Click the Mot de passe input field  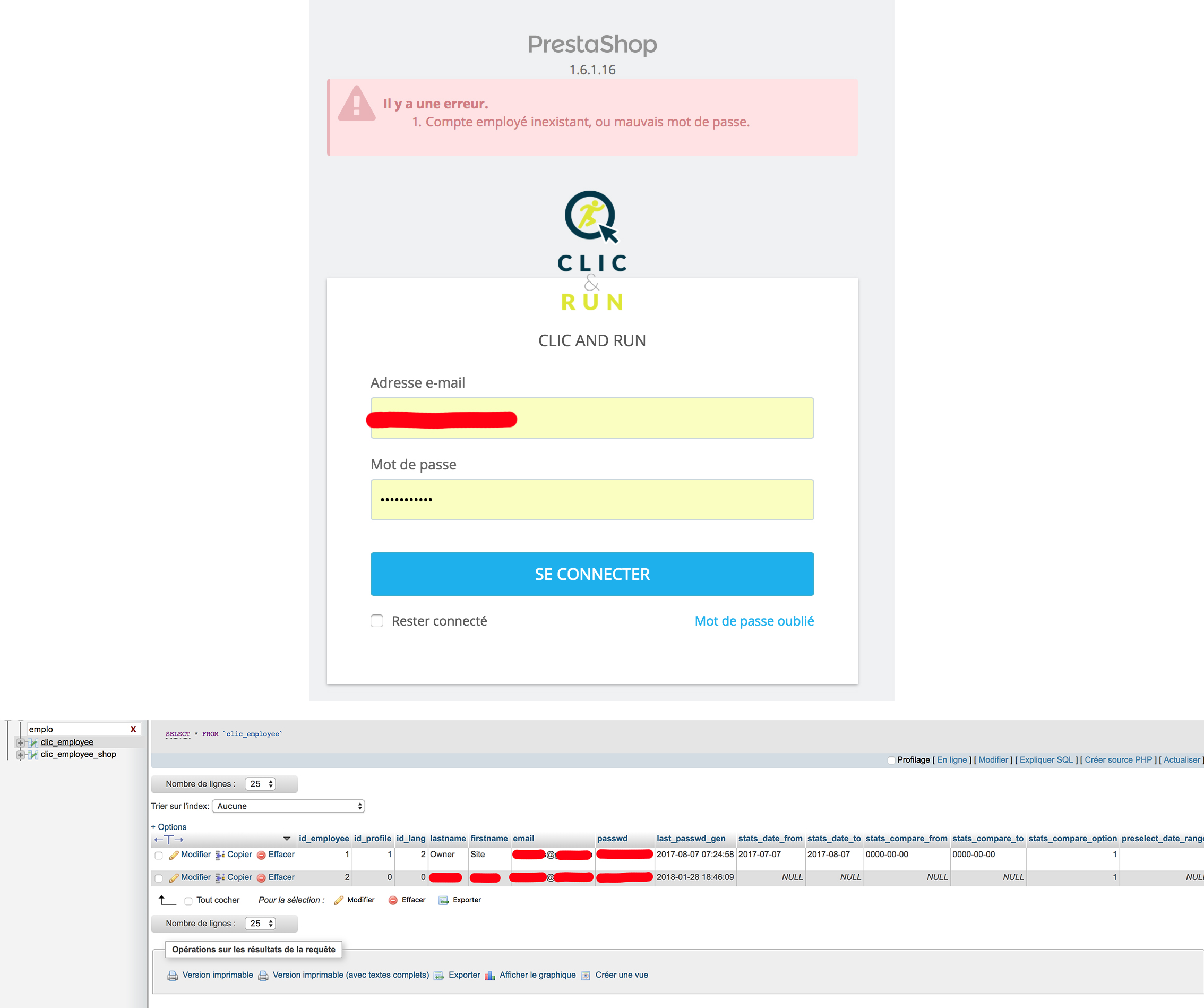tap(592, 500)
